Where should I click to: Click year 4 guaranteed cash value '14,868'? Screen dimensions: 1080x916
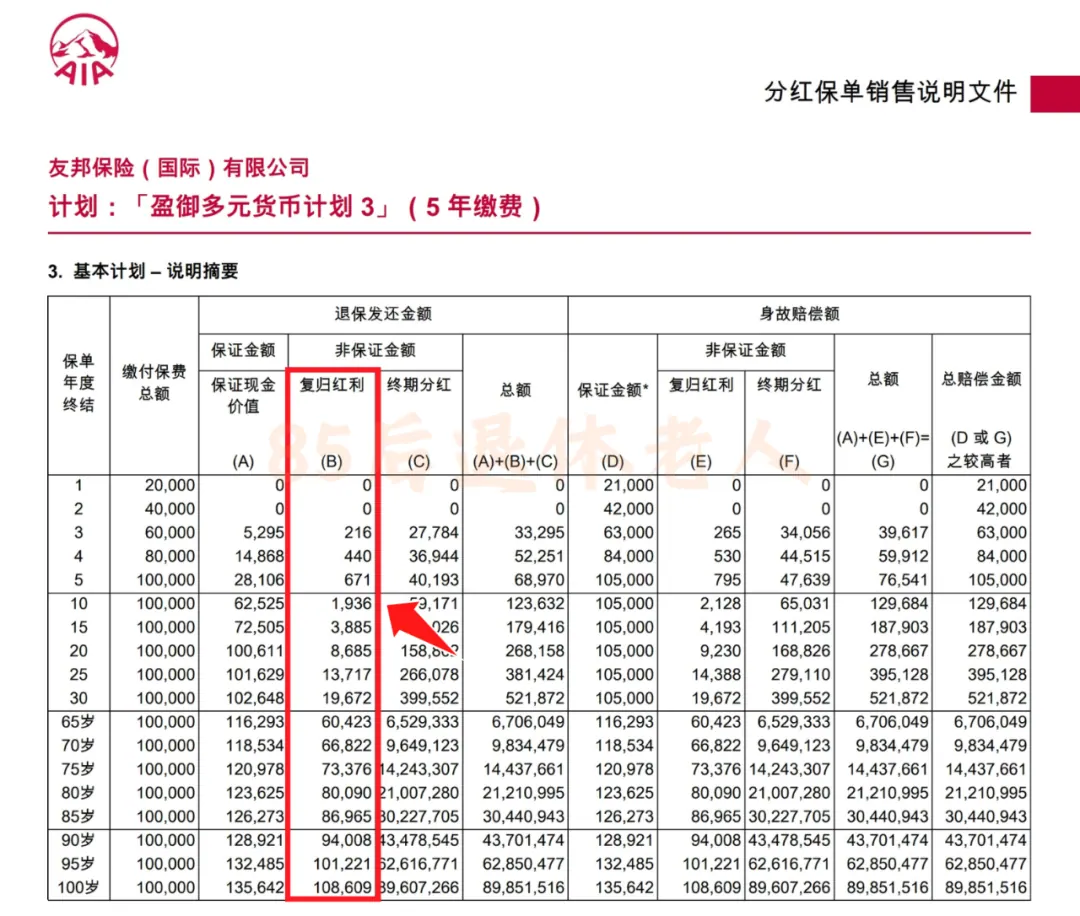click(x=259, y=556)
